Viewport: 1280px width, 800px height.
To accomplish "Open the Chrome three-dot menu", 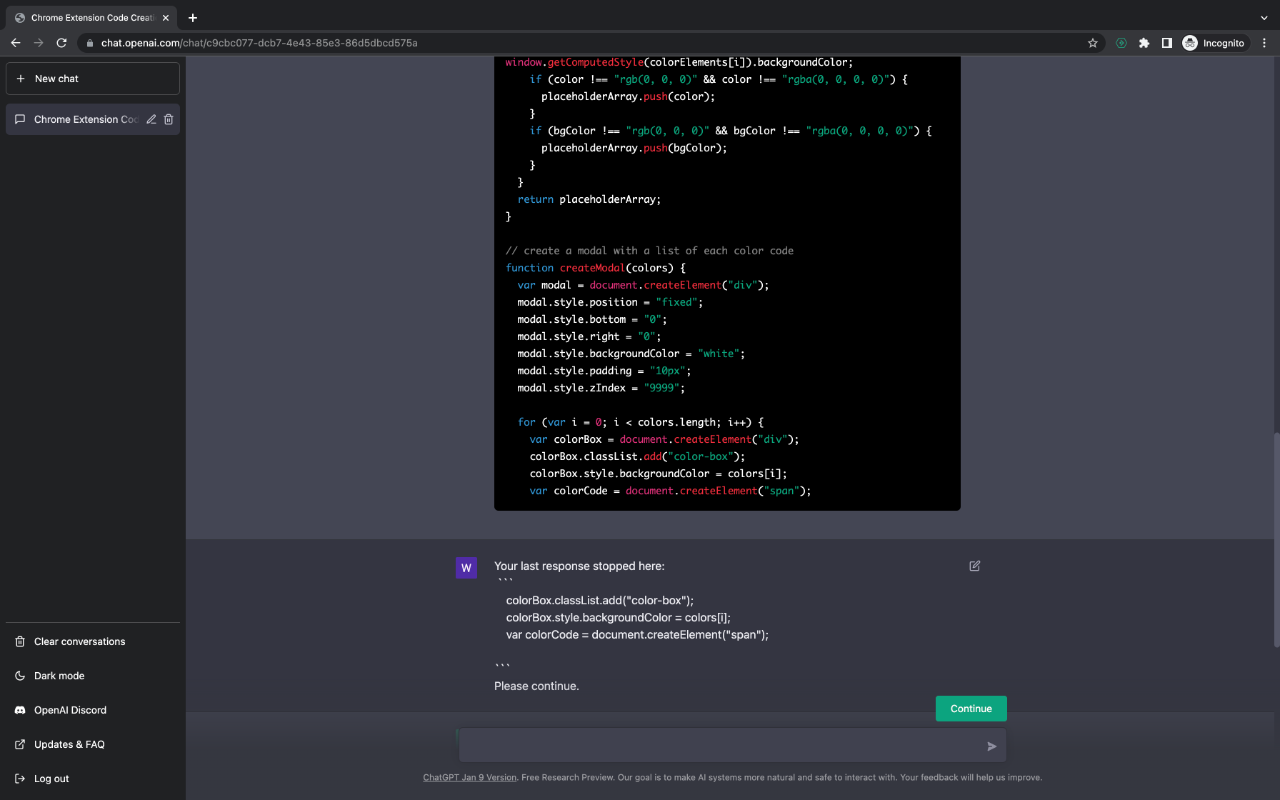I will [1264, 42].
